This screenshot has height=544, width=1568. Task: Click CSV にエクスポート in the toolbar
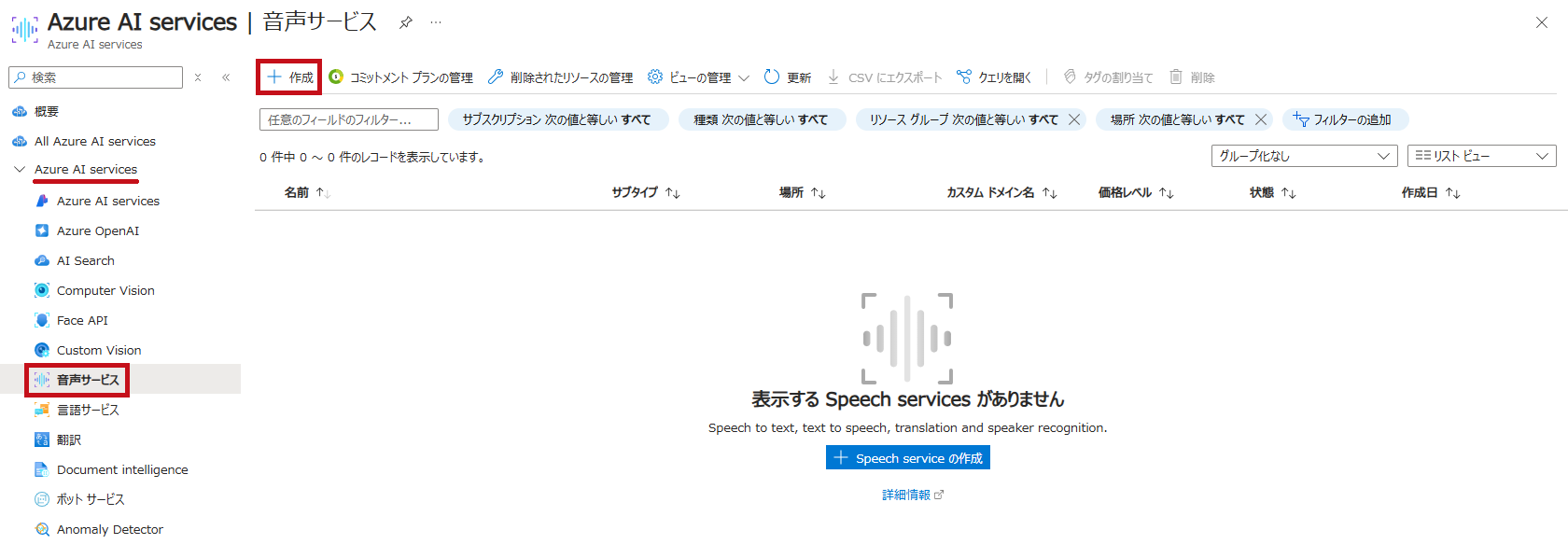[884, 77]
